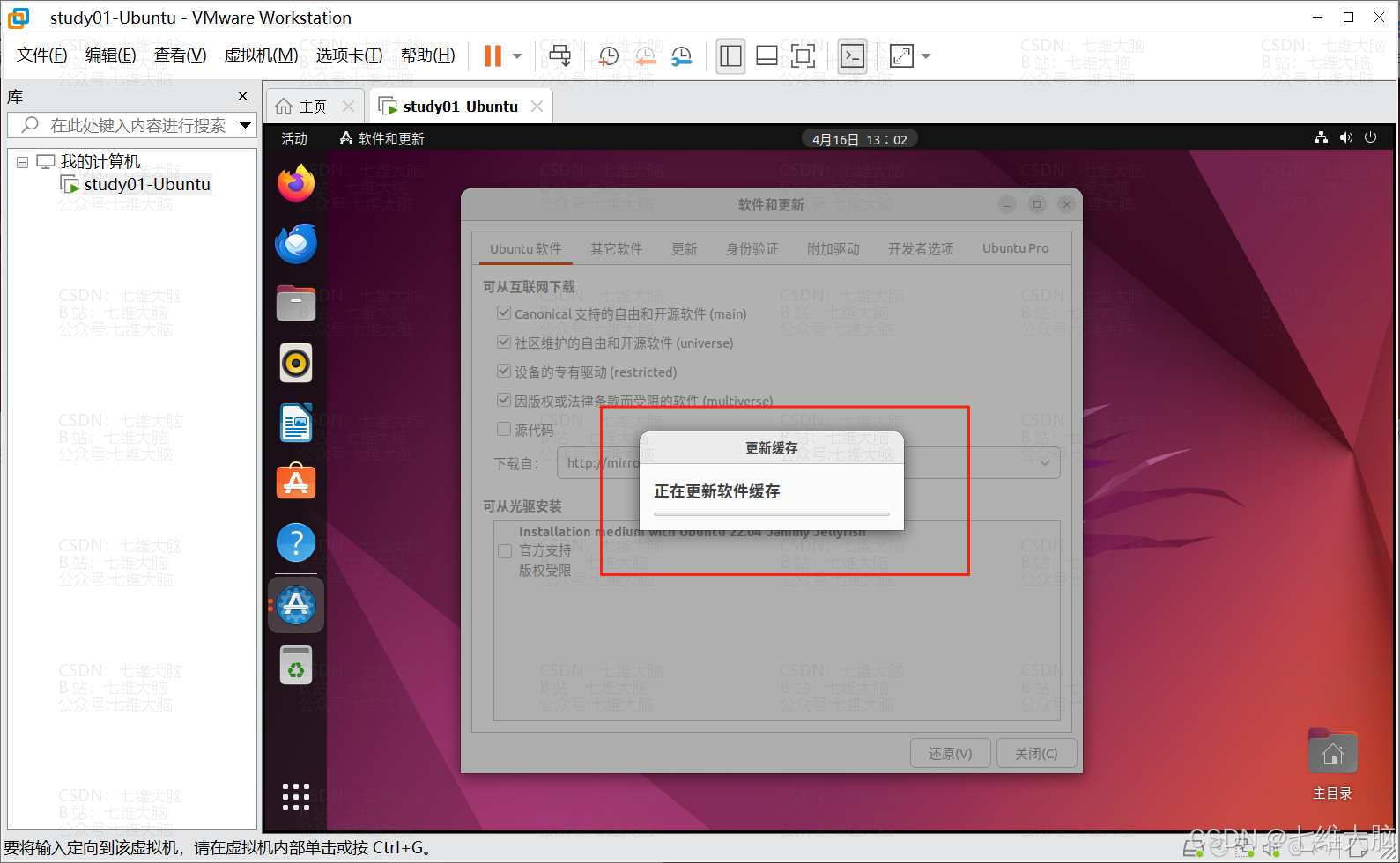Open the power options dropdown arrow

[517, 56]
